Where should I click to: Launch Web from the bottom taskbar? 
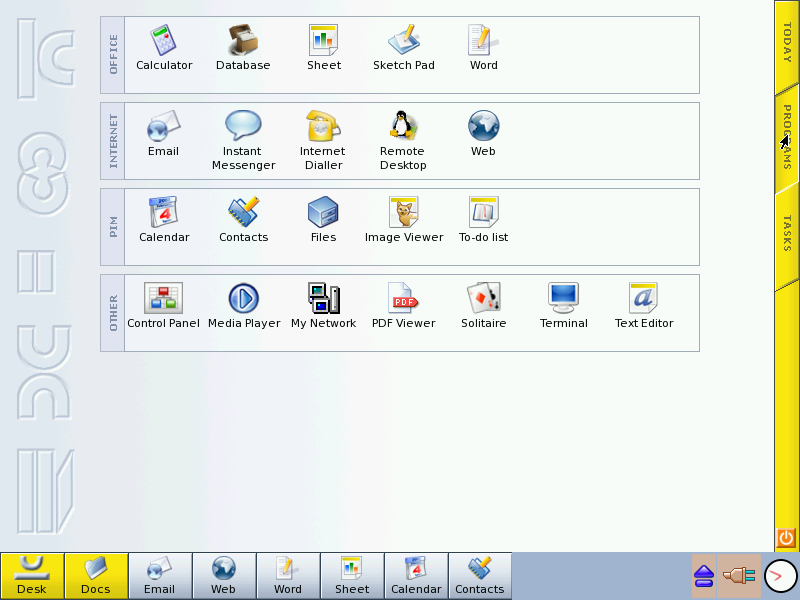[224, 576]
